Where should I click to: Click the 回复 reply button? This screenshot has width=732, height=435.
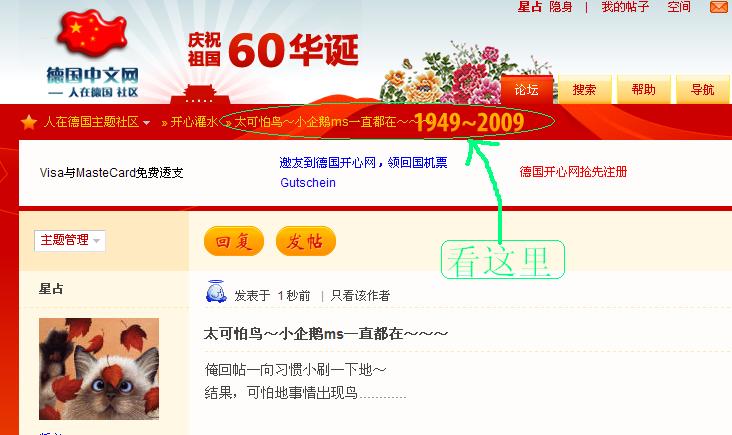[x=234, y=241]
